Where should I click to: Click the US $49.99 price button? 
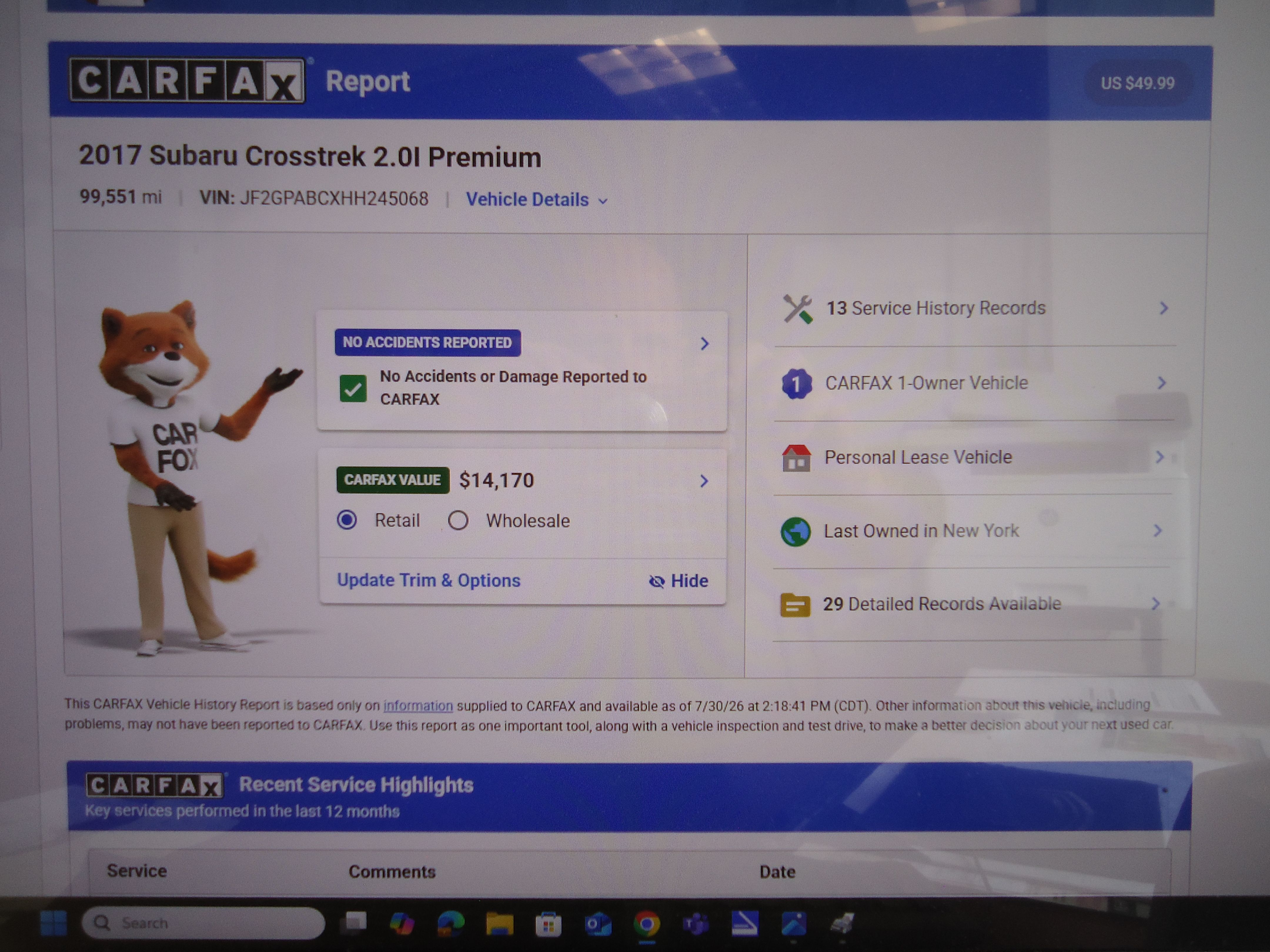point(1137,83)
